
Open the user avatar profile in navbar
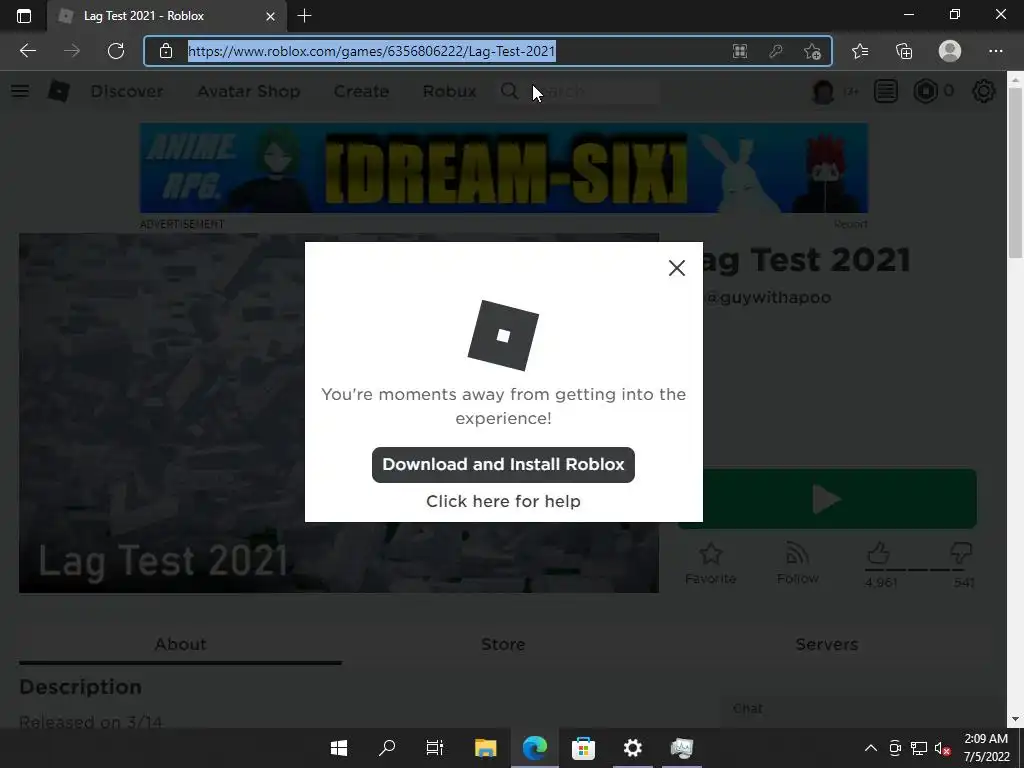[824, 91]
